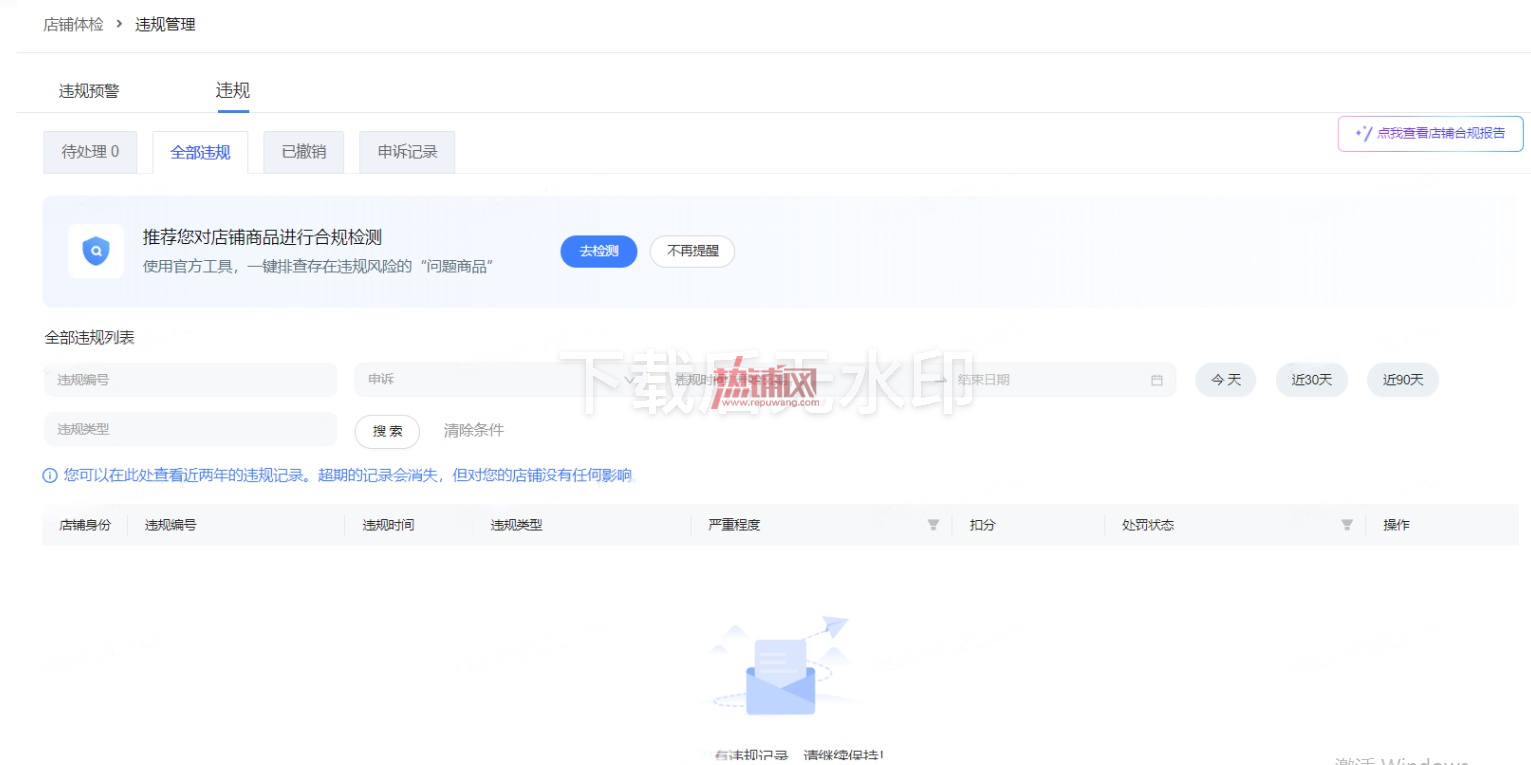Open the 申诉记录 tab
The image size is (1531, 765).
tap(407, 152)
